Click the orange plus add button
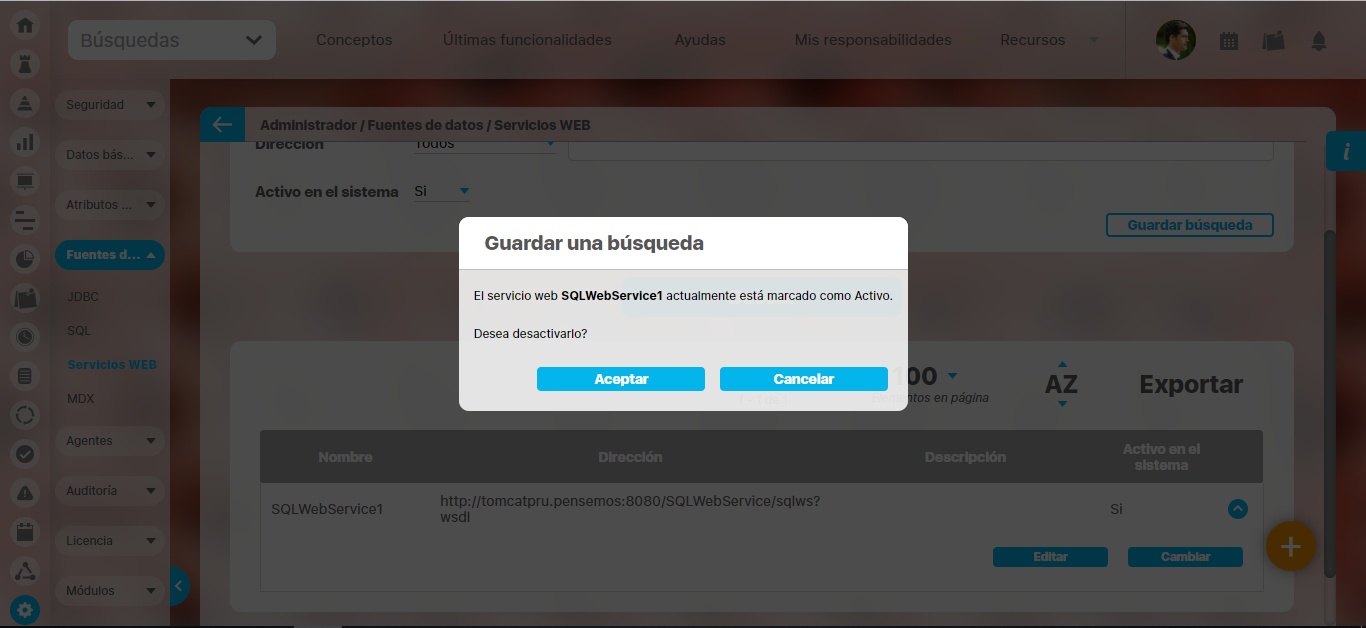This screenshot has width=1366, height=628. click(1290, 546)
